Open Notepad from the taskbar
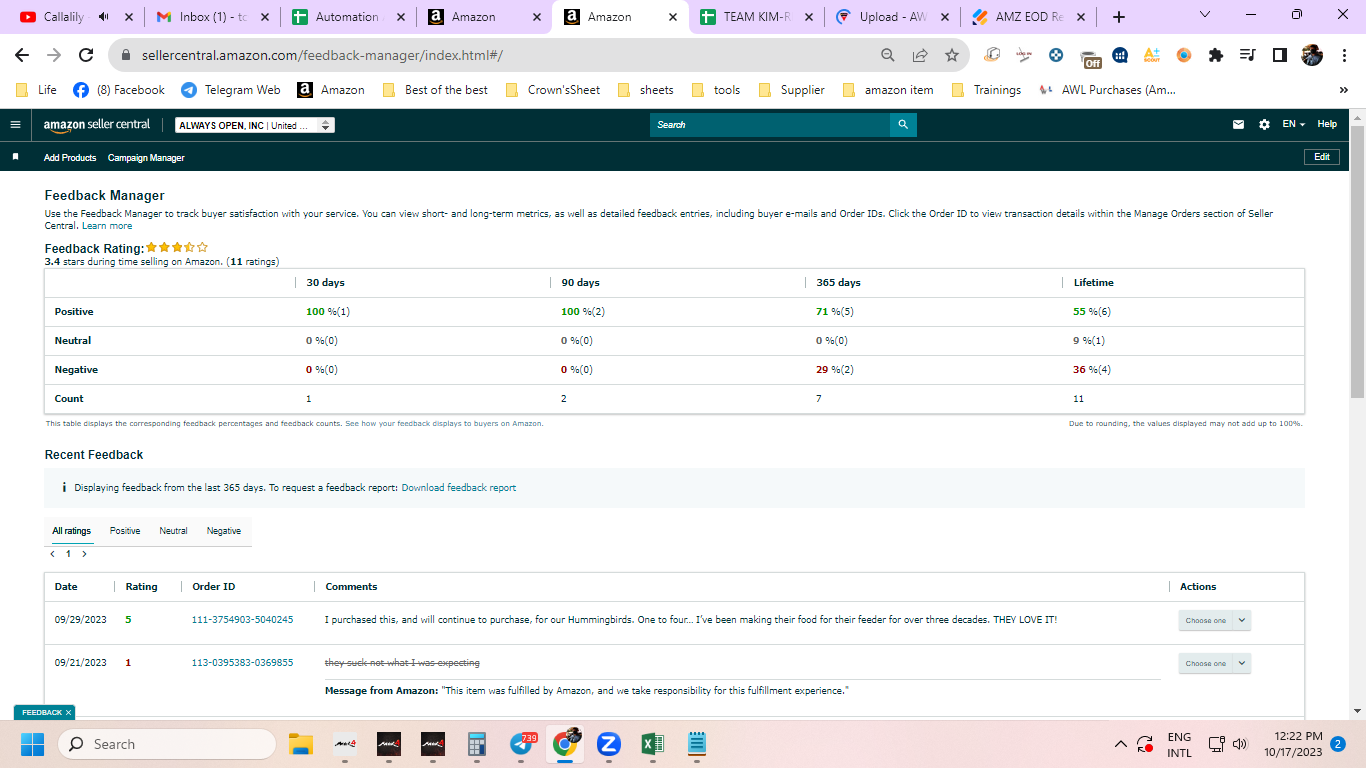The image size is (1366, 768). (x=697, y=744)
